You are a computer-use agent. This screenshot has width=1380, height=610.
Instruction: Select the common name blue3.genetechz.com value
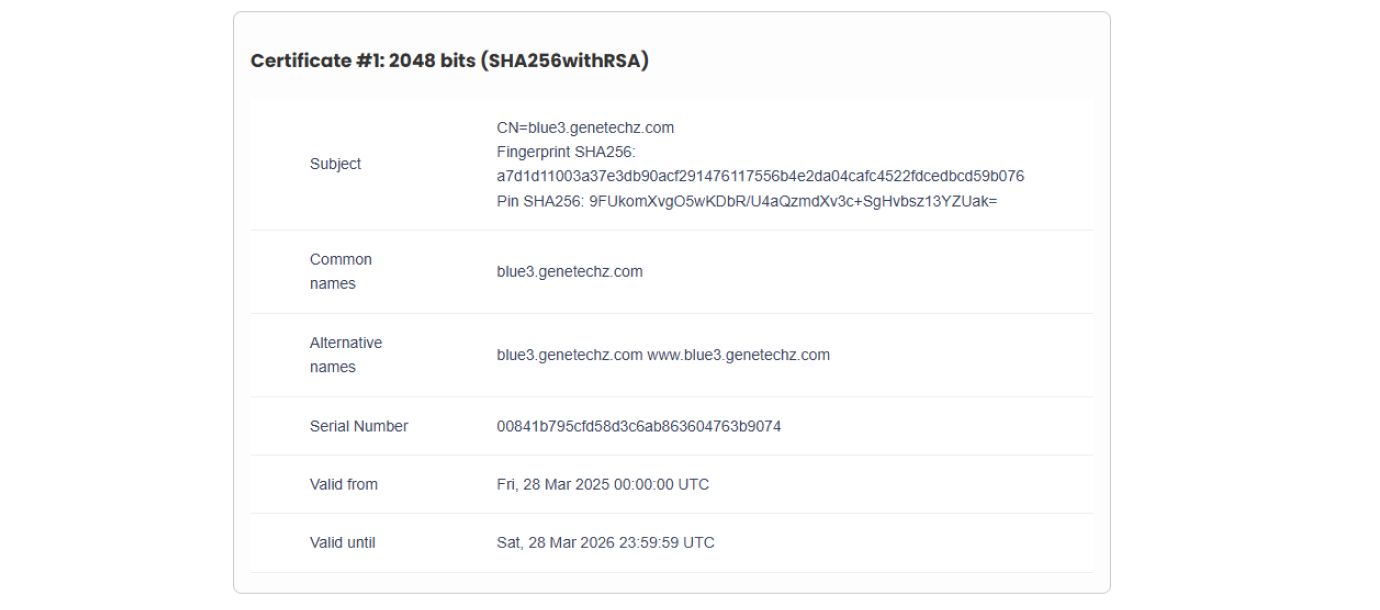(x=570, y=272)
